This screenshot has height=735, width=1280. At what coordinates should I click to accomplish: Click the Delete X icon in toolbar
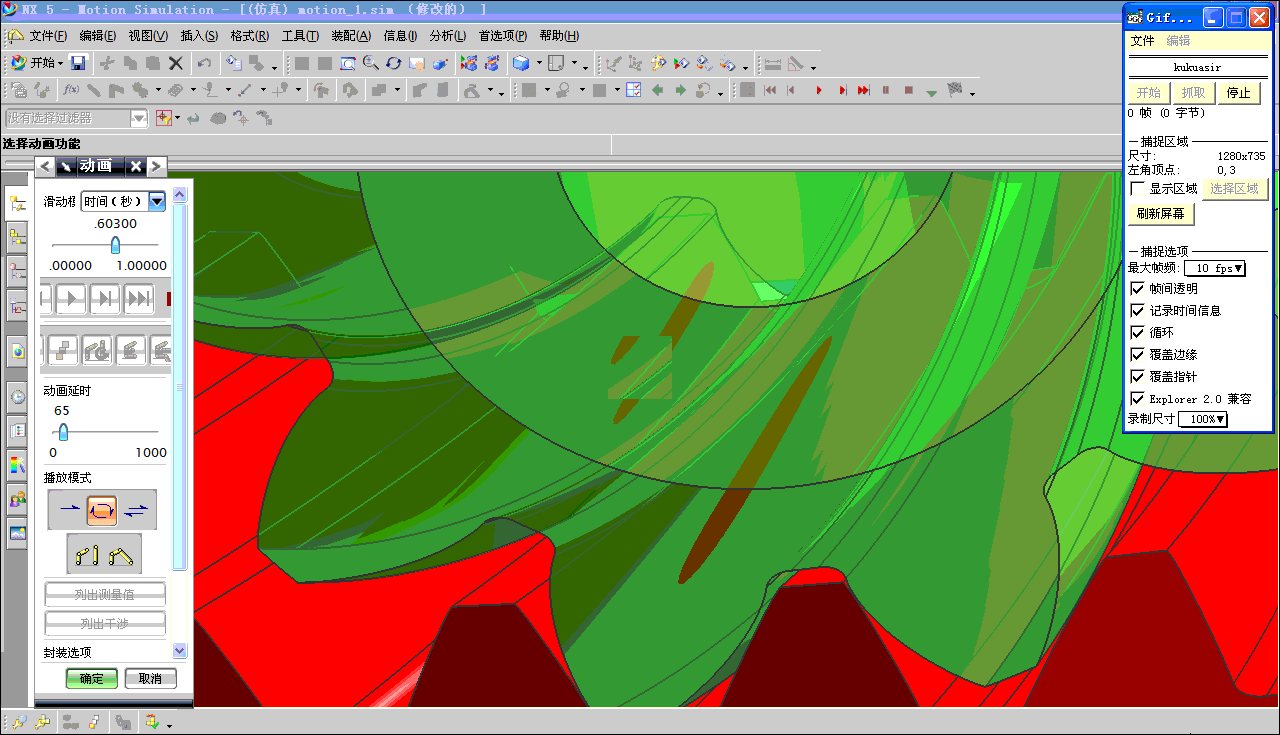pyautogui.click(x=176, y=63)
